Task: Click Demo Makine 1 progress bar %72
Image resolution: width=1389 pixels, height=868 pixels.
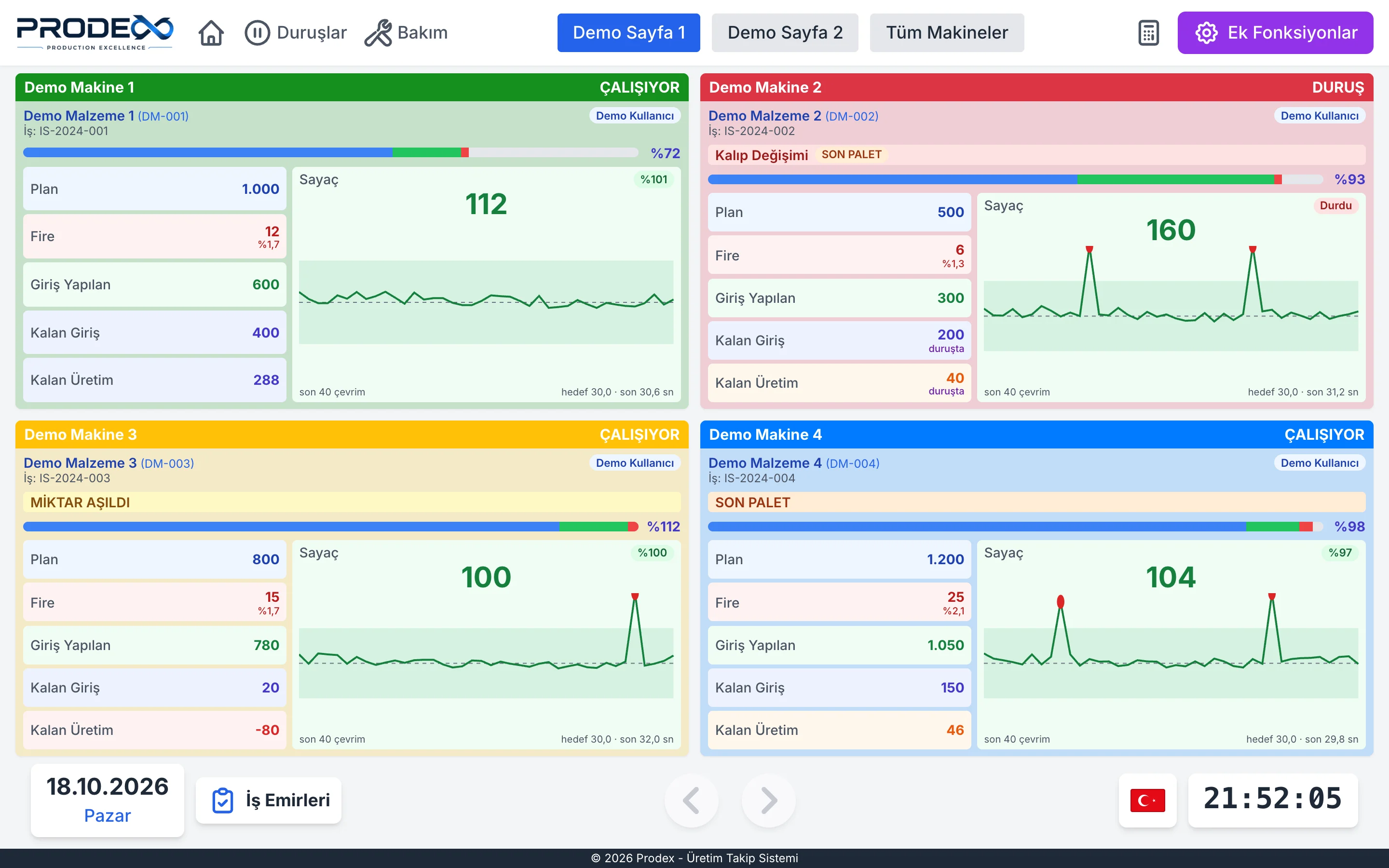Action: coord(330,153)
